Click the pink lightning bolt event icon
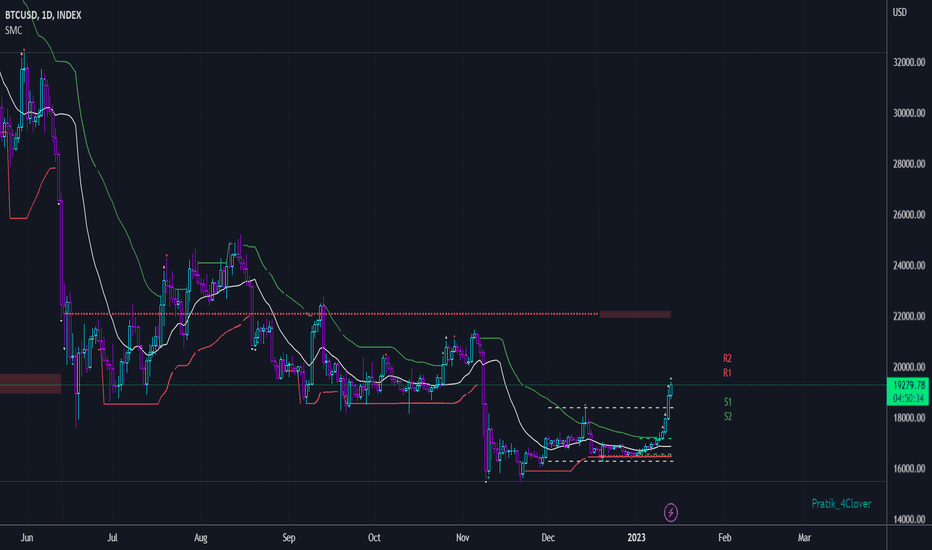Viewport: 932px width, 550px height. tap(670, 512)
